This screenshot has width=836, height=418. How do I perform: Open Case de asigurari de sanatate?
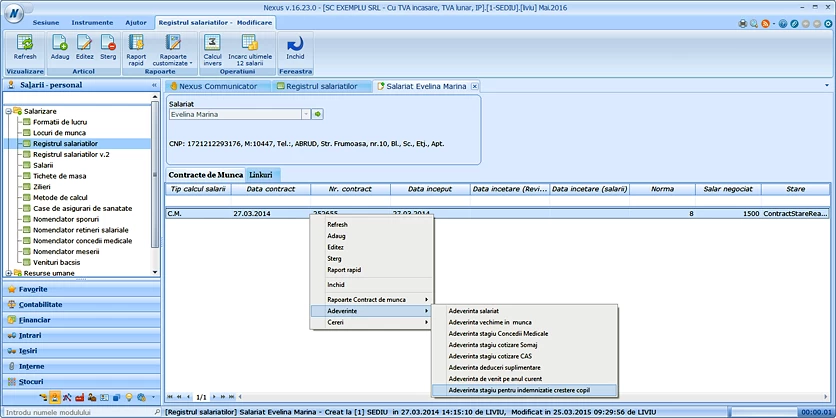83,208
